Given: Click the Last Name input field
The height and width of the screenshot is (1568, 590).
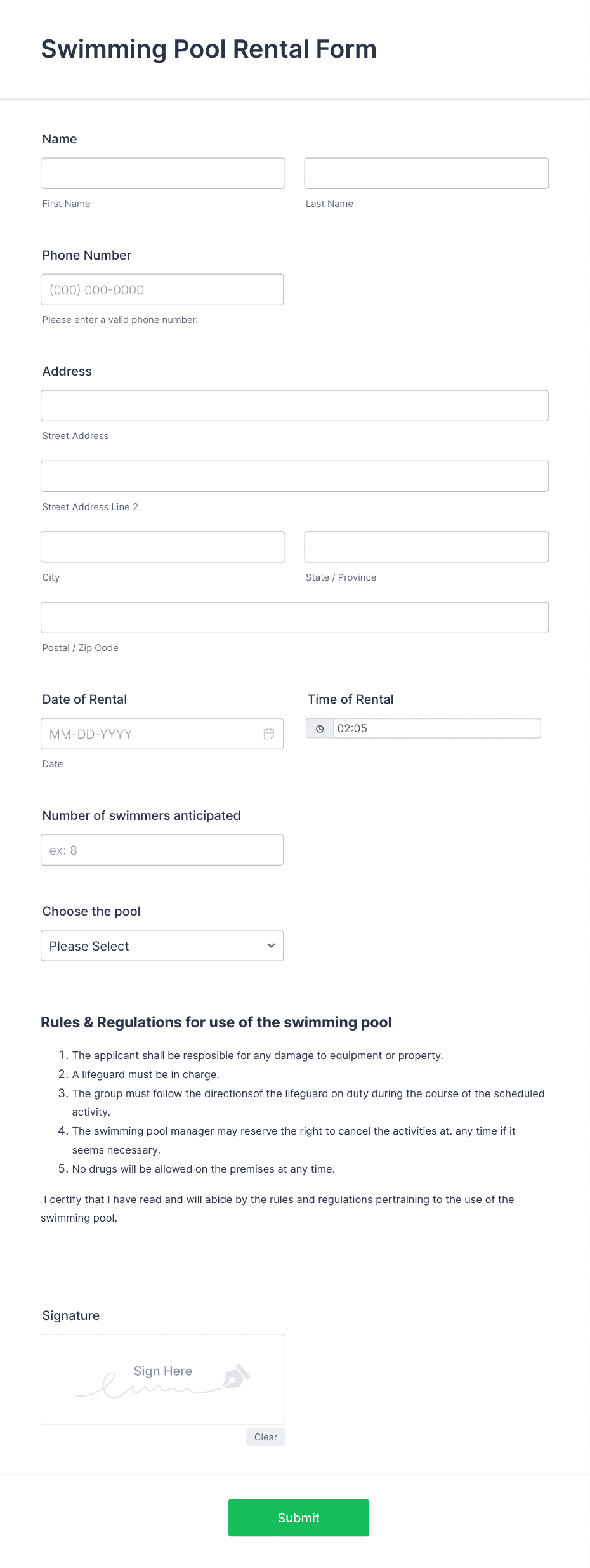Looking at the screenshot, I should tap(426, 173).
